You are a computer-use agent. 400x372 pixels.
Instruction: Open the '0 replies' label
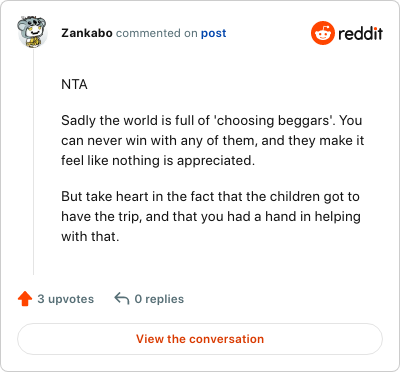pyautogui.click(x=159, y=299)
